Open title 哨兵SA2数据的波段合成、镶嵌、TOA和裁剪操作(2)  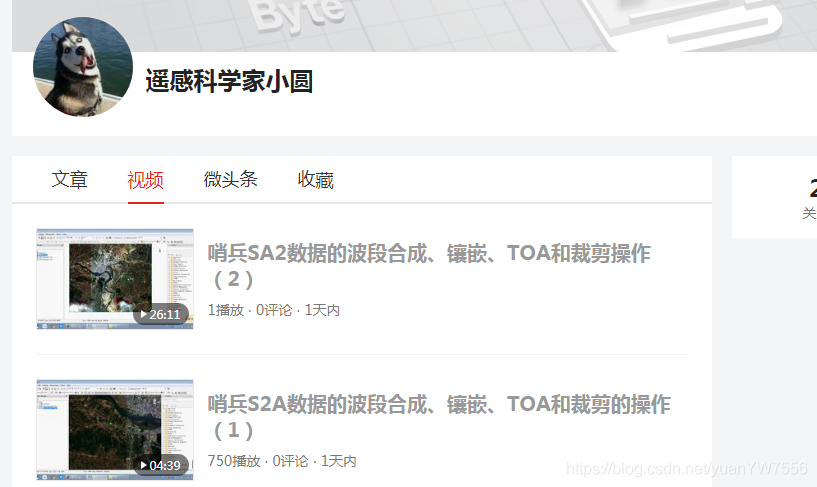click(x=429, y=266)
